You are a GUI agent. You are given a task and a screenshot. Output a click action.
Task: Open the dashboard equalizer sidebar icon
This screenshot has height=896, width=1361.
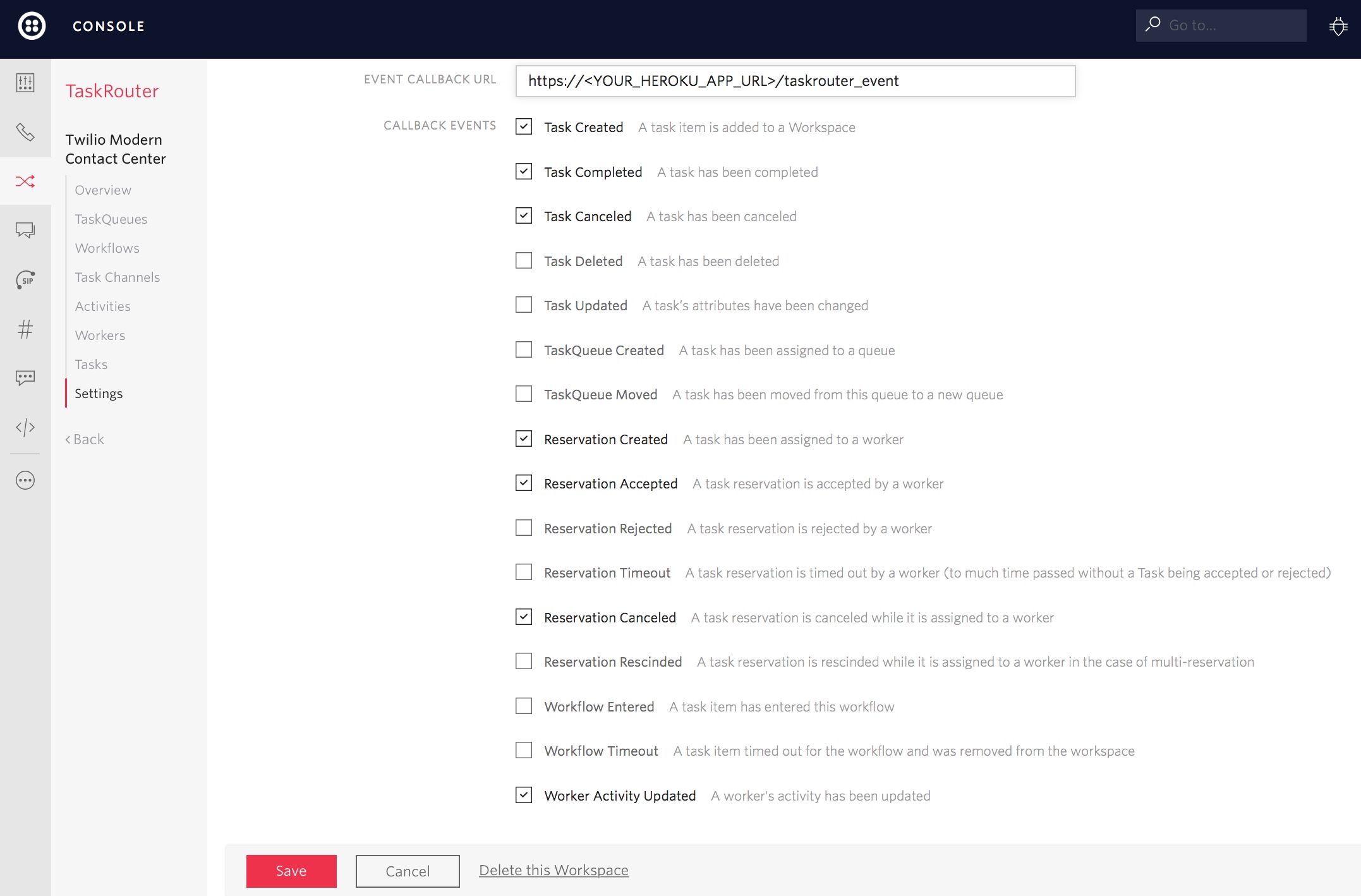pos(25,83)
